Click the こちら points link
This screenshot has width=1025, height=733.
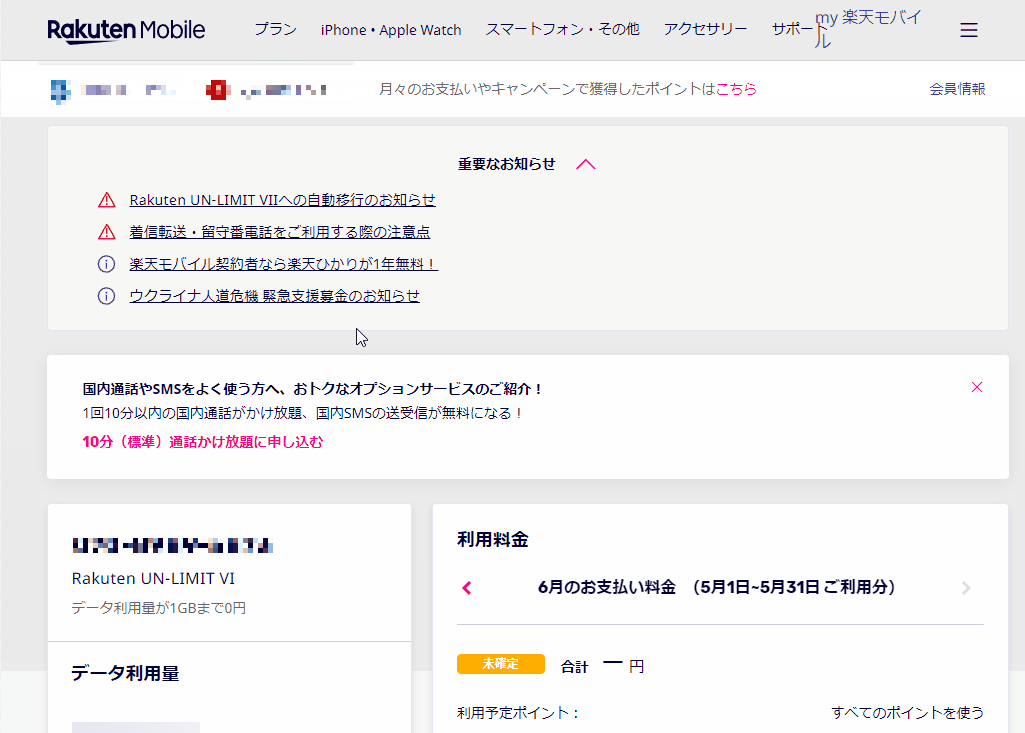point(736,89)
